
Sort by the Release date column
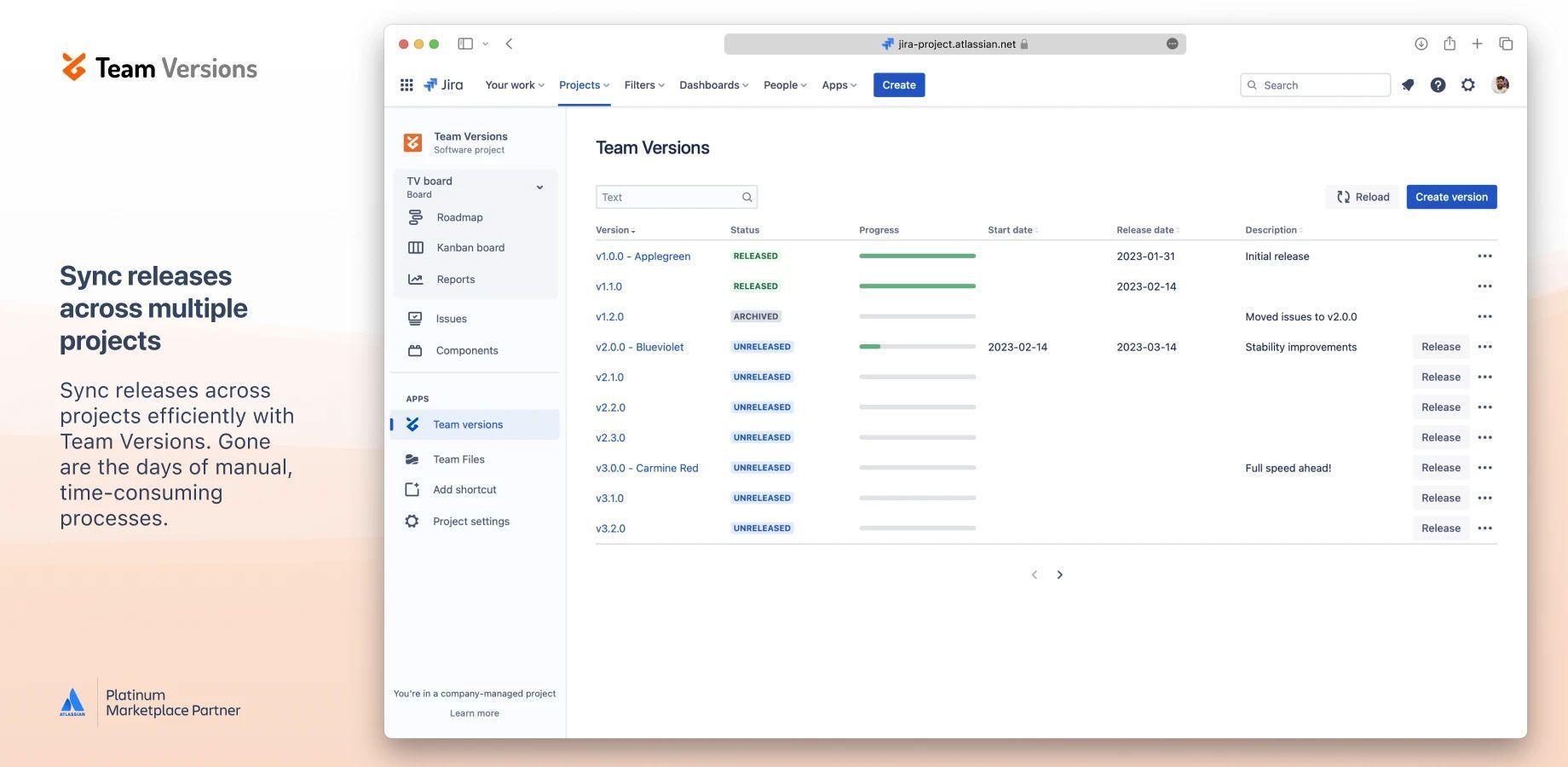(x=1148, y=230)
